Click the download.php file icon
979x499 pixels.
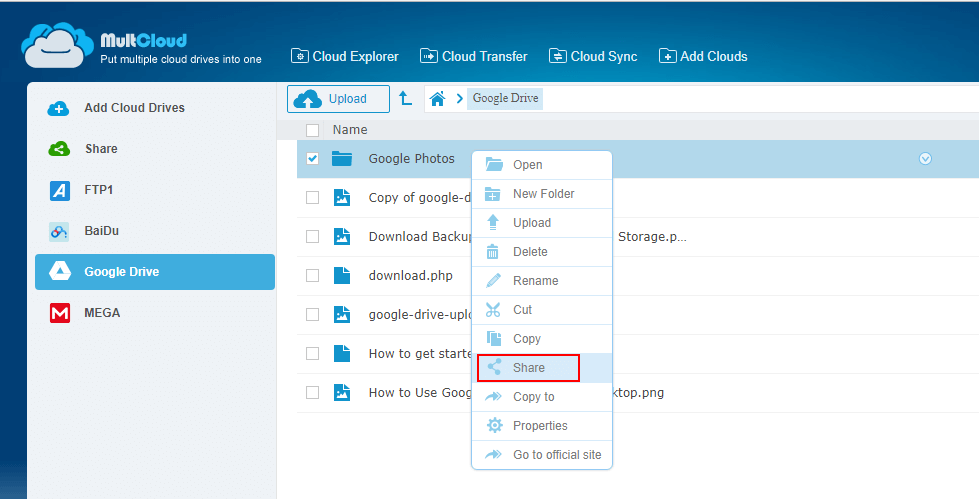(342, 275)
